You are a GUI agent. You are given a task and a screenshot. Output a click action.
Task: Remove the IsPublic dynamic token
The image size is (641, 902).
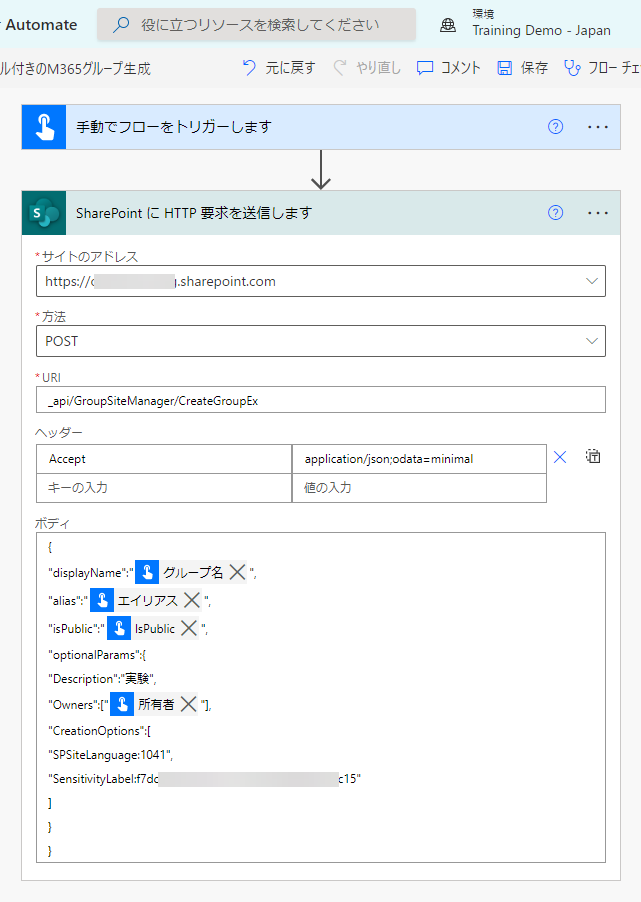[x=189, y=628]
